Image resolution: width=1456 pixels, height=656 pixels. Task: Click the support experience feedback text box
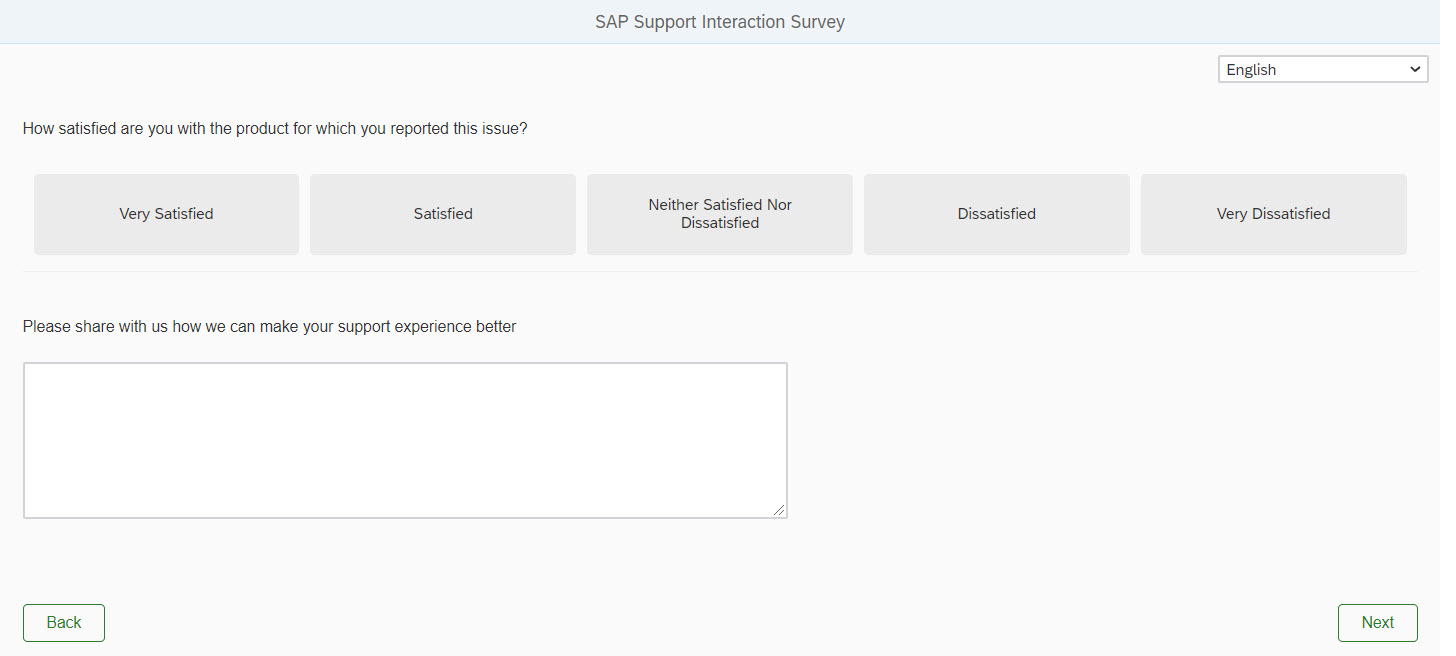[x=405, y=440]
